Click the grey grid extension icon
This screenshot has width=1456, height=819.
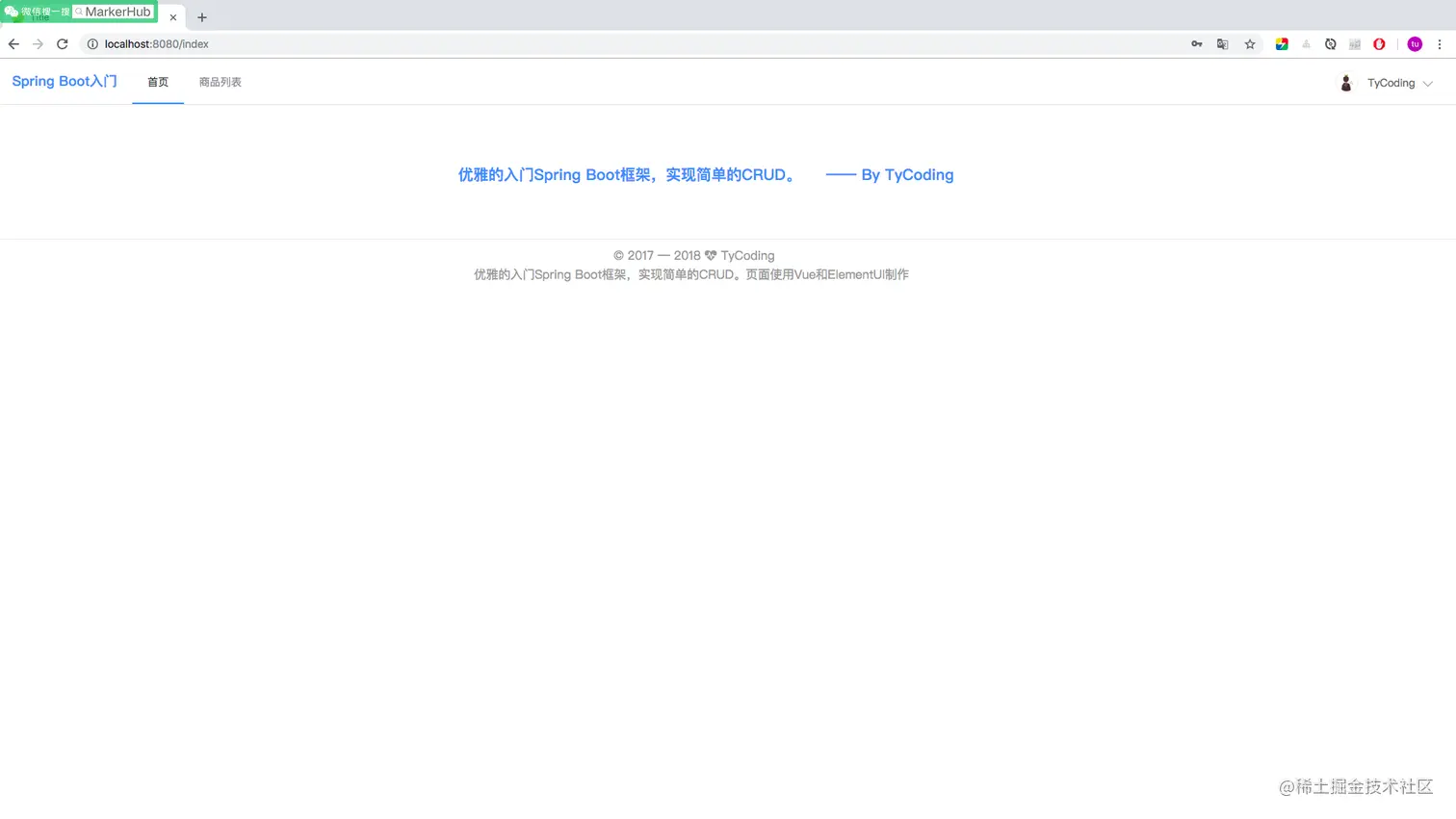point(1355,44)
